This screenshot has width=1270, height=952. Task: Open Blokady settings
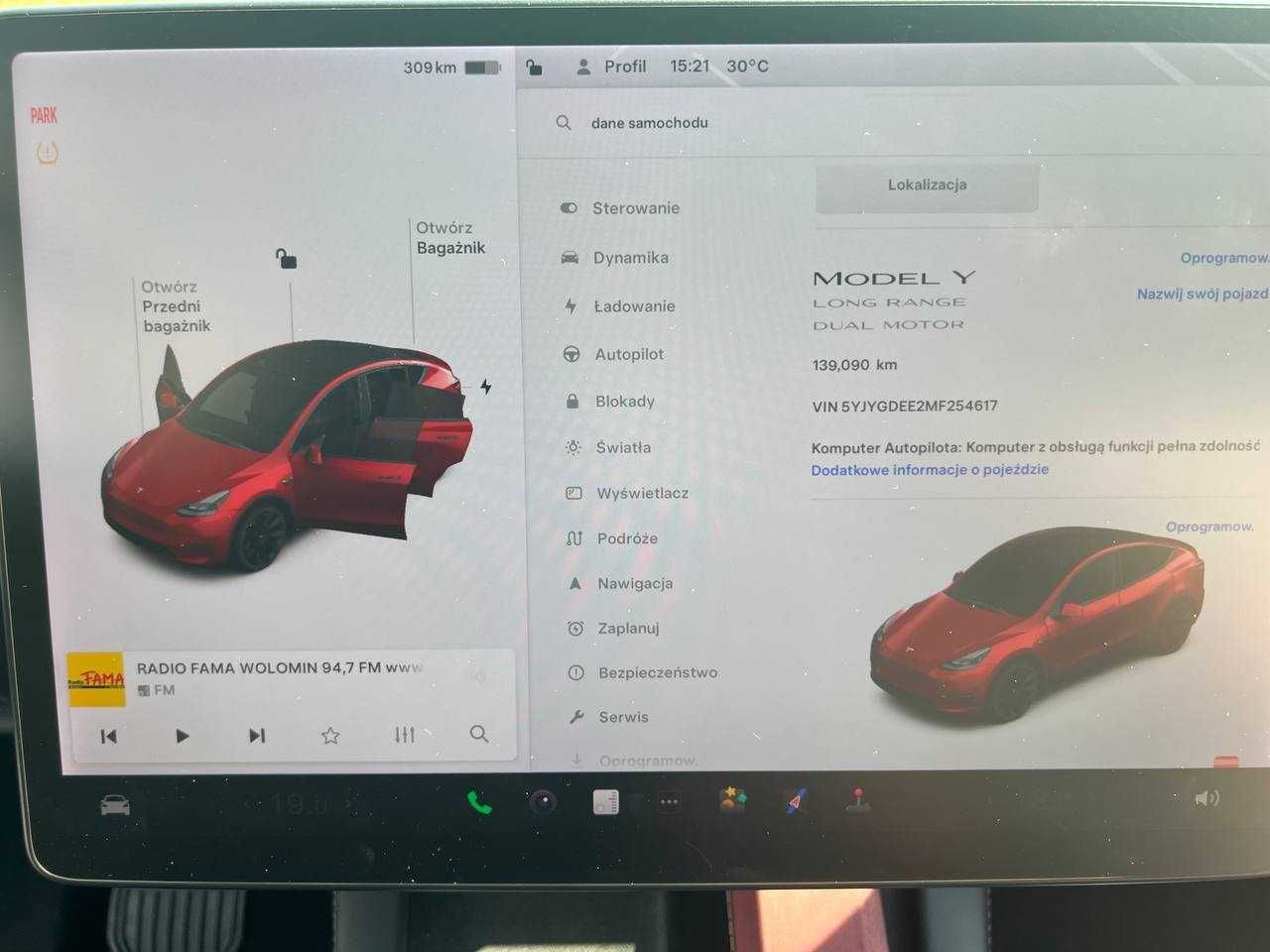[625, 402]
